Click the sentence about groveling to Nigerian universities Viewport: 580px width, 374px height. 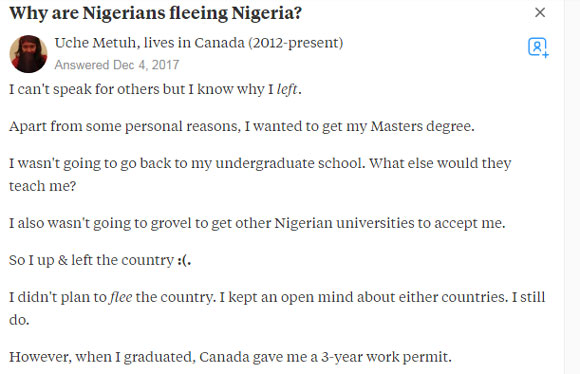pos(257,223)
